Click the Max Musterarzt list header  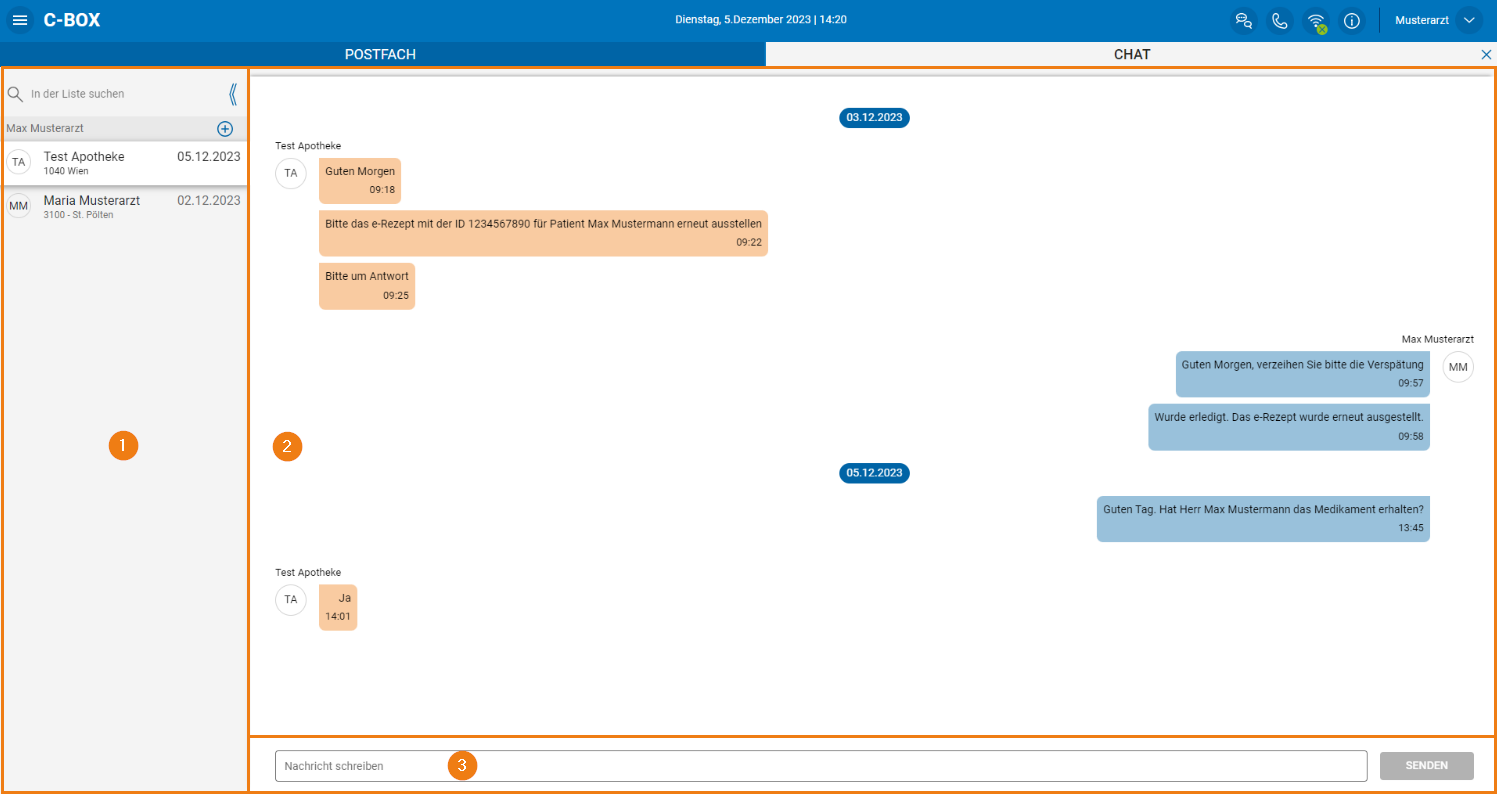45,128
